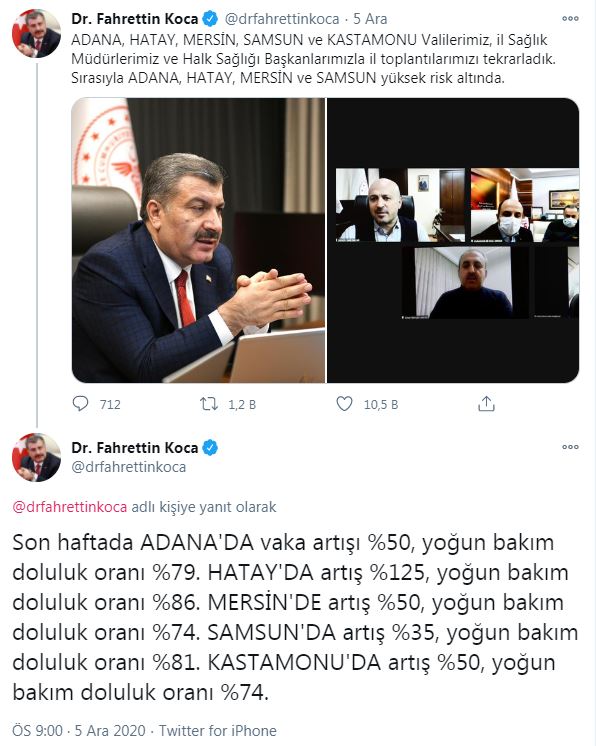596x746 pixels.
Task: Click the verified badge on the reply tweet
Action: (210, 448)
